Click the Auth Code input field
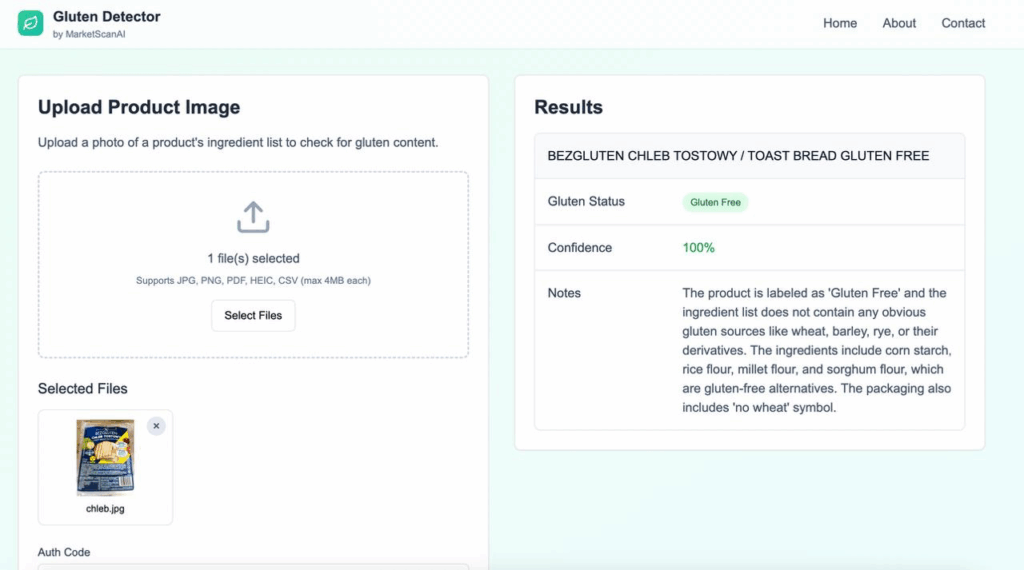The height and width of the screenshot is (570, 1024). (x=253, y=567)
